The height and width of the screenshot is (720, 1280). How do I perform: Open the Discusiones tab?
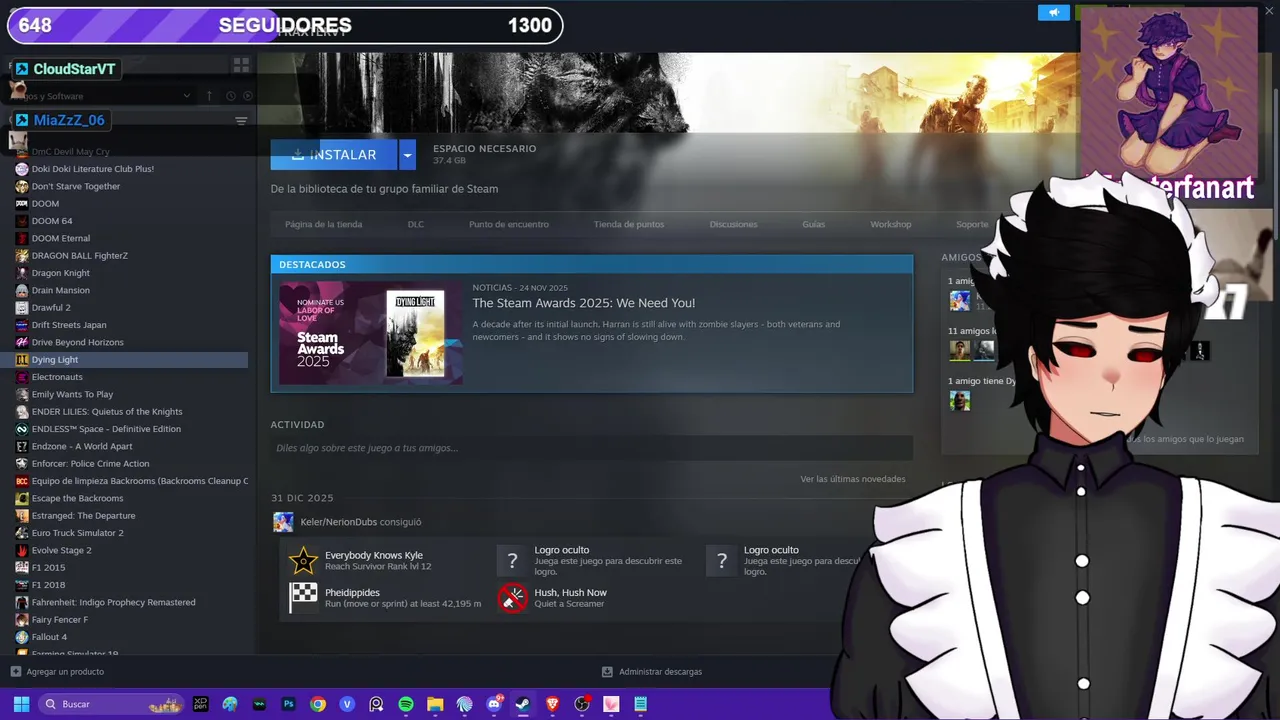click(734, 224)
